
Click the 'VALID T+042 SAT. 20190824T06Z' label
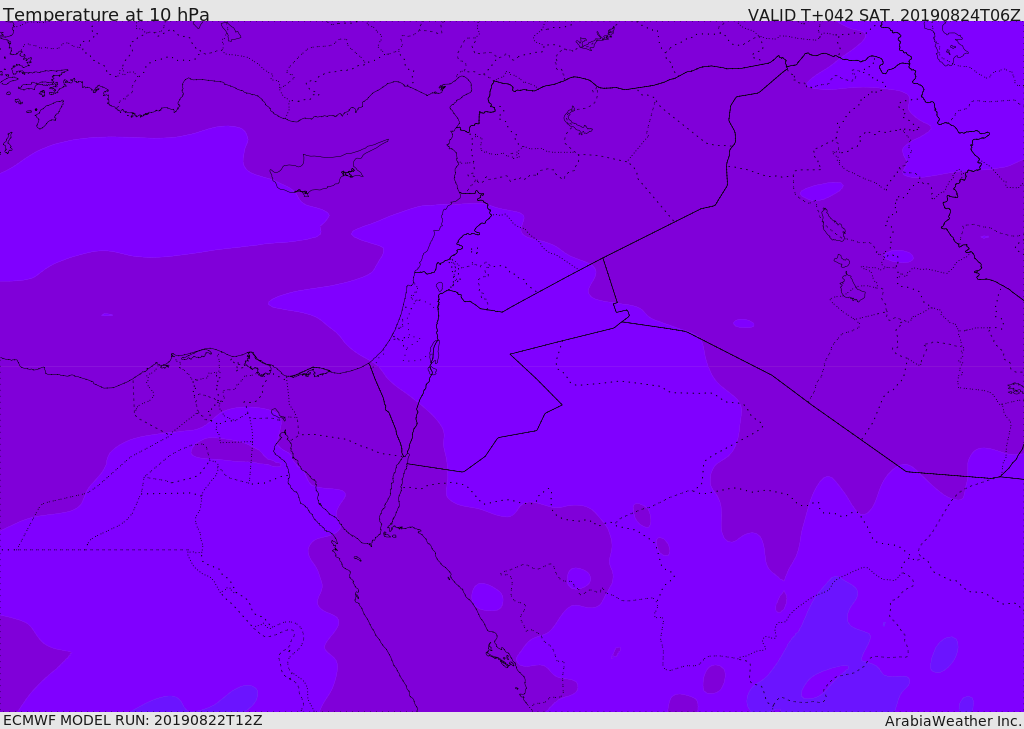pyautogui.click(x=884, y=14)
